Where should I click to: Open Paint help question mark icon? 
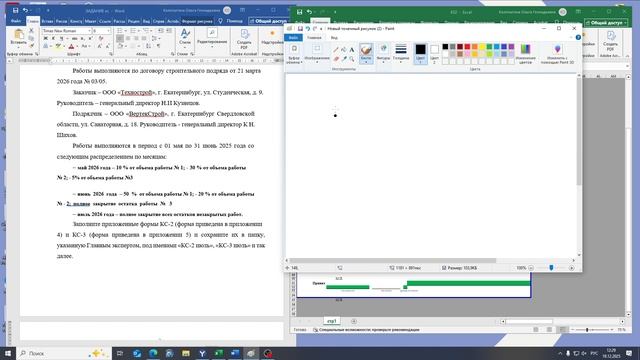pos(578,37)
